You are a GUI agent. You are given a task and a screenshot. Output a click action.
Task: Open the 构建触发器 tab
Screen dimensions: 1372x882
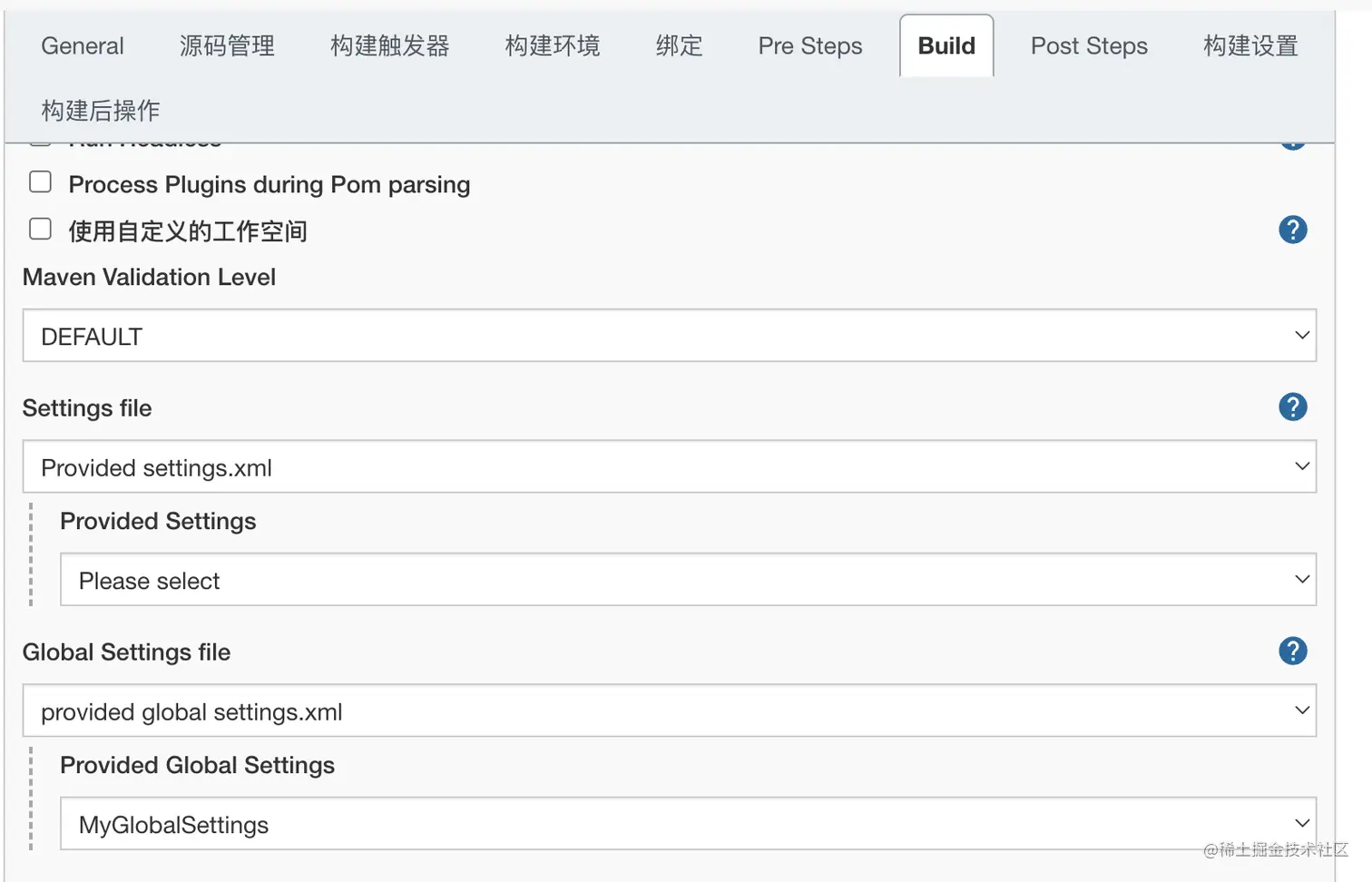[389, 45]
